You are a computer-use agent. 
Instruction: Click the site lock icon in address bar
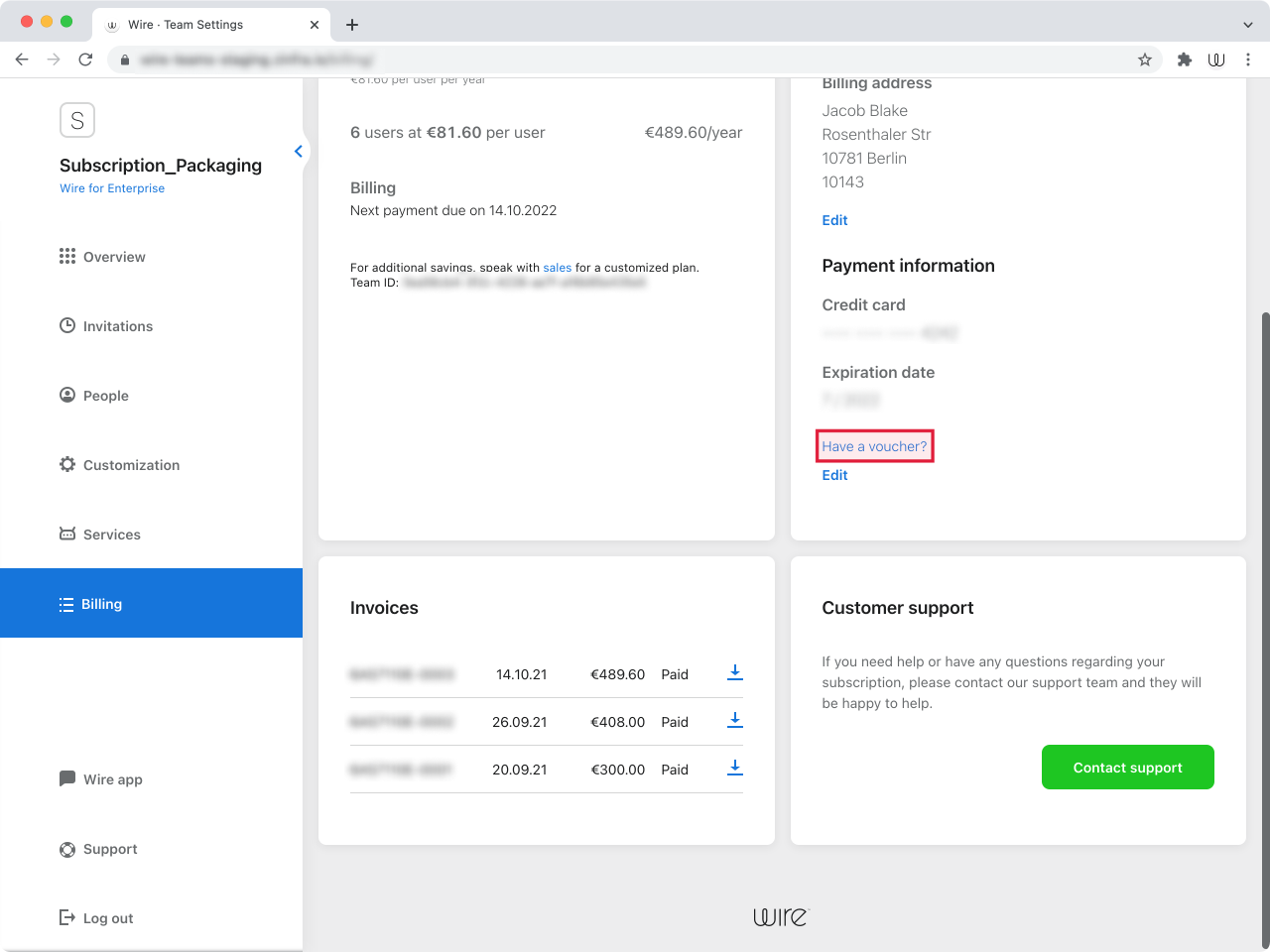(x=125, y=59)
